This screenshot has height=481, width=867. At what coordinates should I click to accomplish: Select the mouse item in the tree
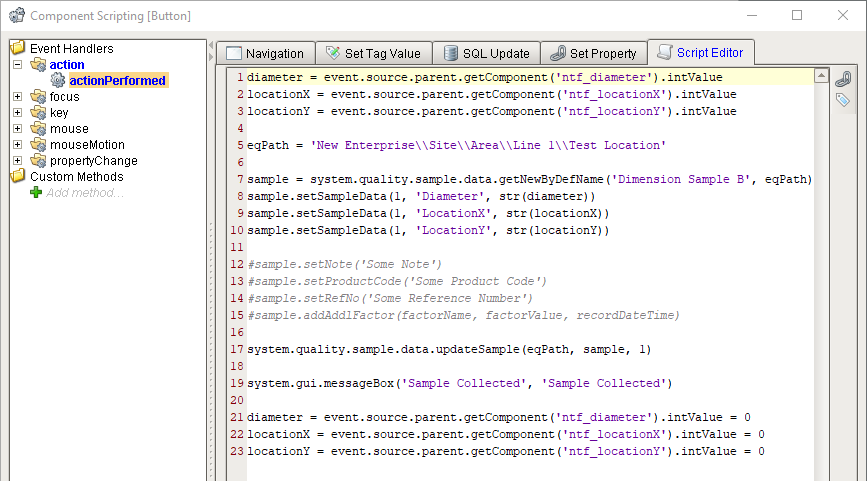tap(69, 129)
